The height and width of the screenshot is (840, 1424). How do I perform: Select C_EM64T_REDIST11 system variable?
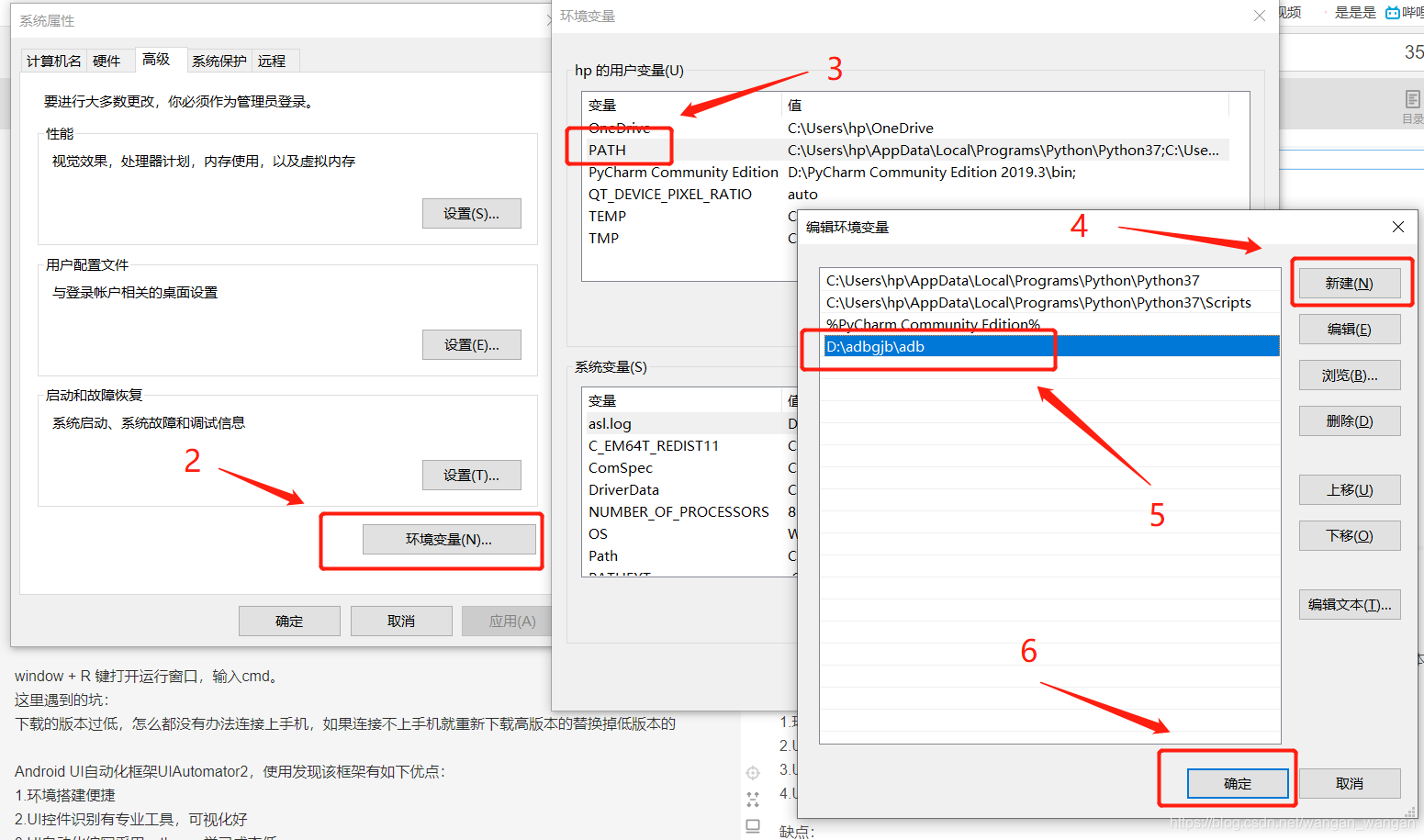pyautogui.click(x=690, y=445)
